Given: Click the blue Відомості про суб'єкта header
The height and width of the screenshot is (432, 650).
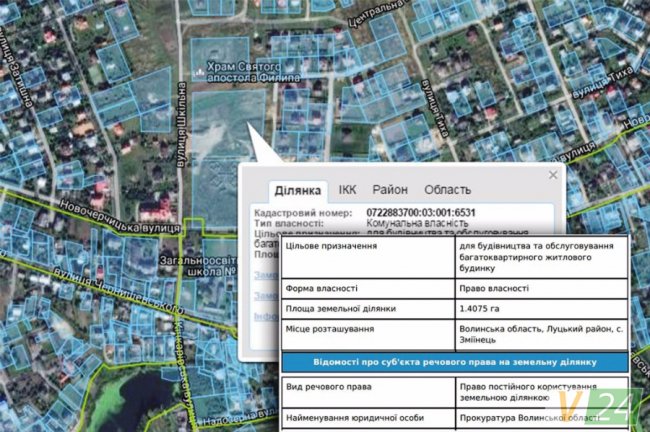Looking at the screenshot, I should pyautogui.click(x=454, y=361).
